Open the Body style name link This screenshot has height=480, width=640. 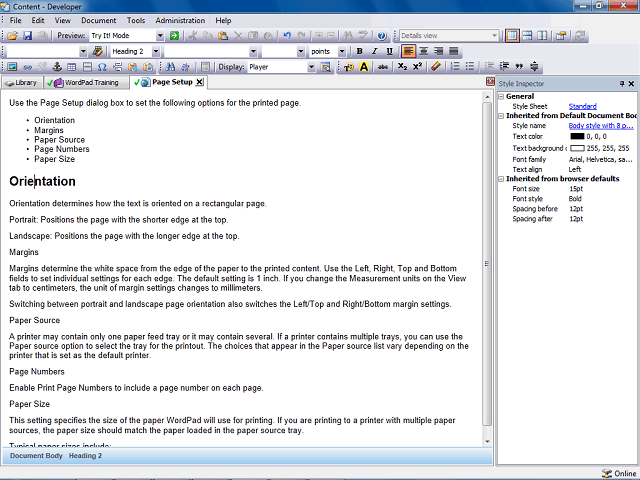coord(601,126)
